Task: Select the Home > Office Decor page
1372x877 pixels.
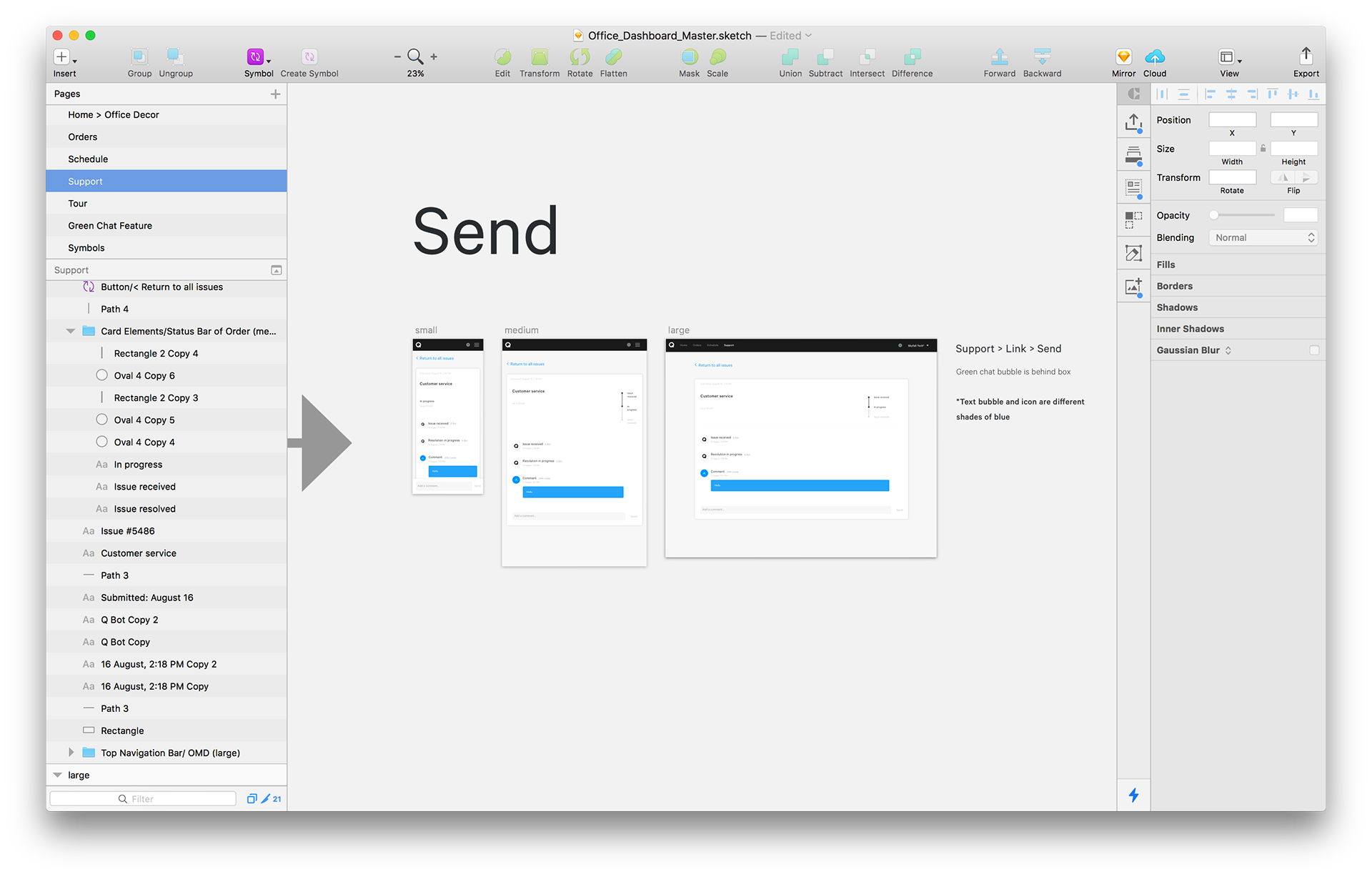Action: [x=166, y=114]
